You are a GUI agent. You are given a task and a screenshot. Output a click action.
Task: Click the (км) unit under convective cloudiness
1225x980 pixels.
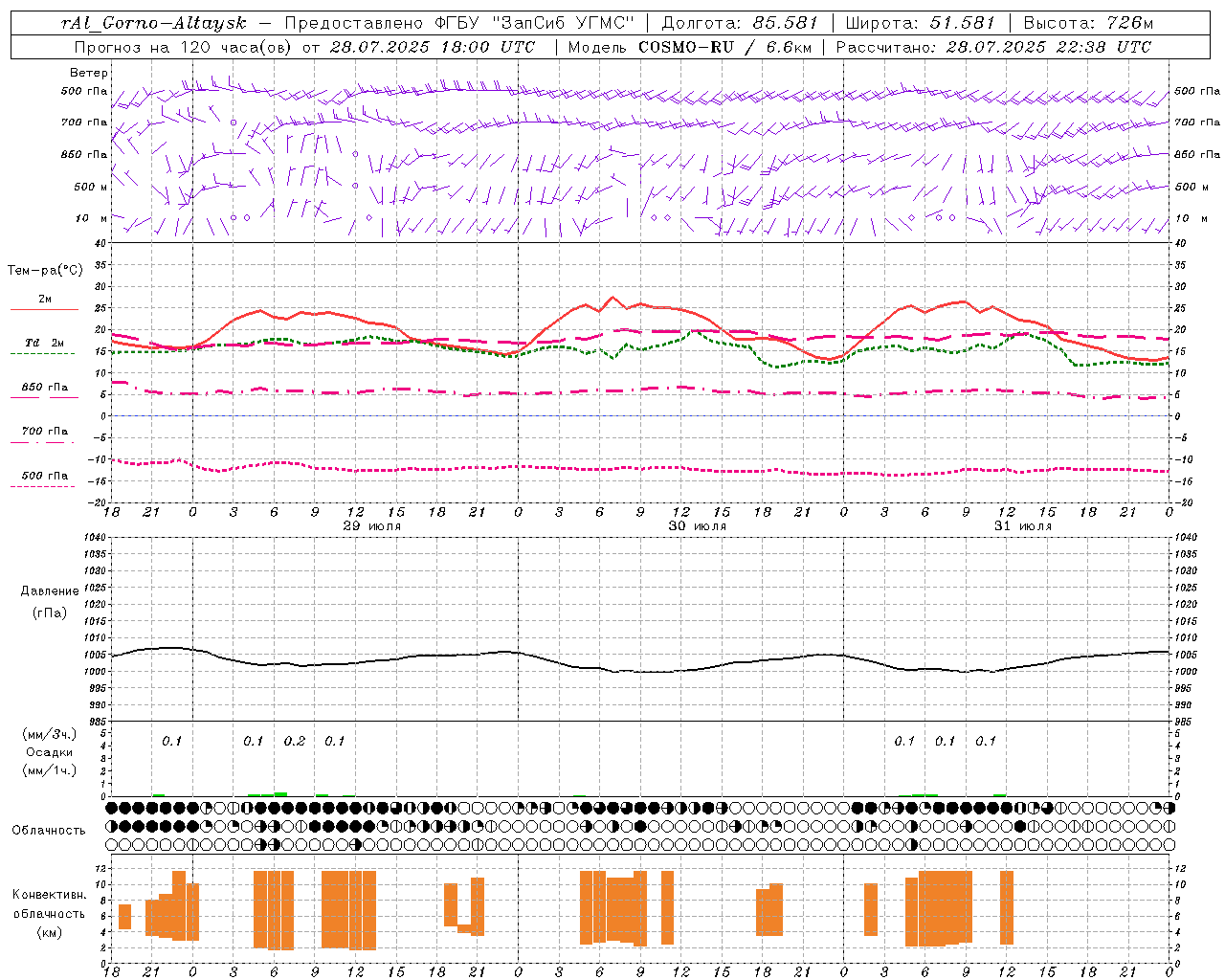click(x=49, y=932)
